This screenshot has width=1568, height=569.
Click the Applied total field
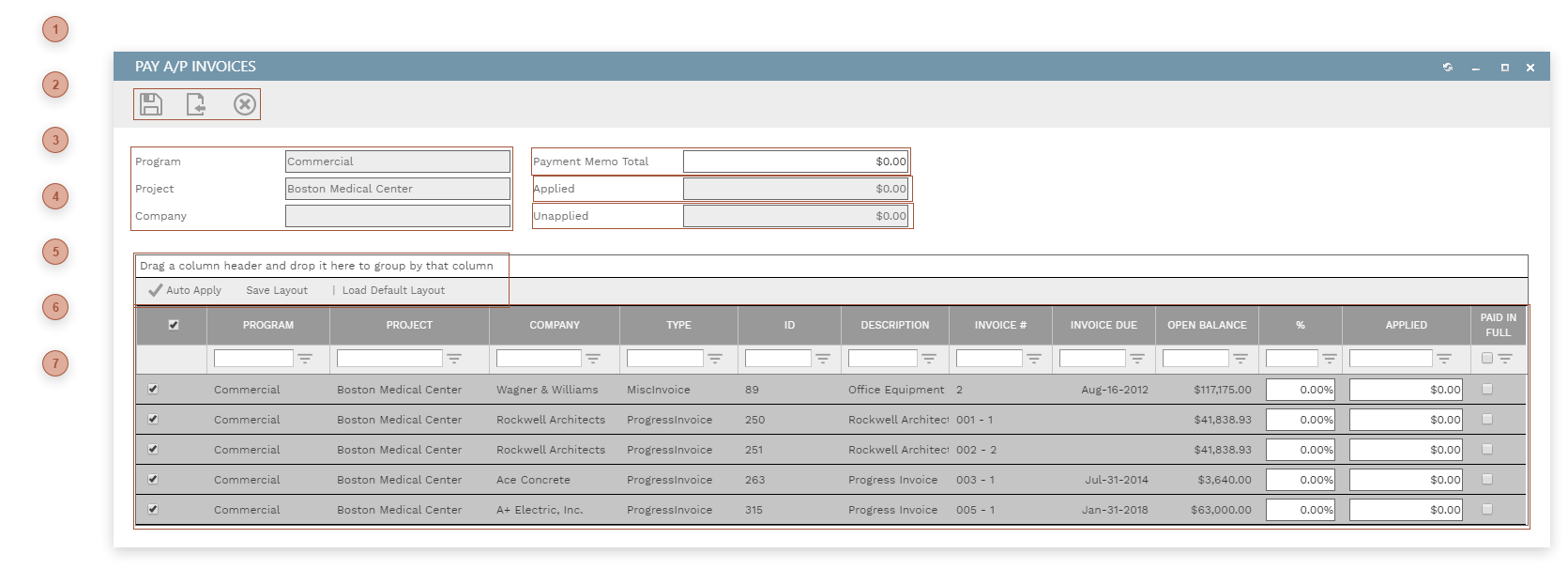pyautogui.click(x=796, y=189)
